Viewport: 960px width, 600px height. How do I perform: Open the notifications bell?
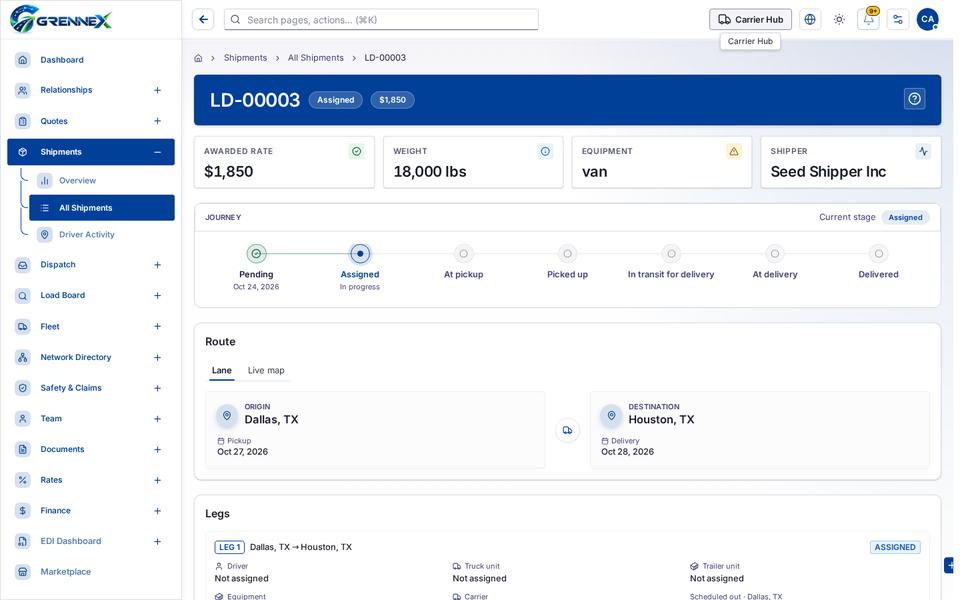point(868,20)
